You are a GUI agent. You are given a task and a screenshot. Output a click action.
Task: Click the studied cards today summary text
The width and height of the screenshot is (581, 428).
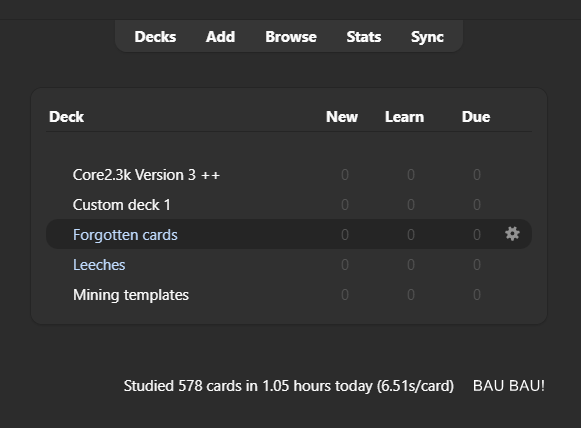[x=289, y=386]
